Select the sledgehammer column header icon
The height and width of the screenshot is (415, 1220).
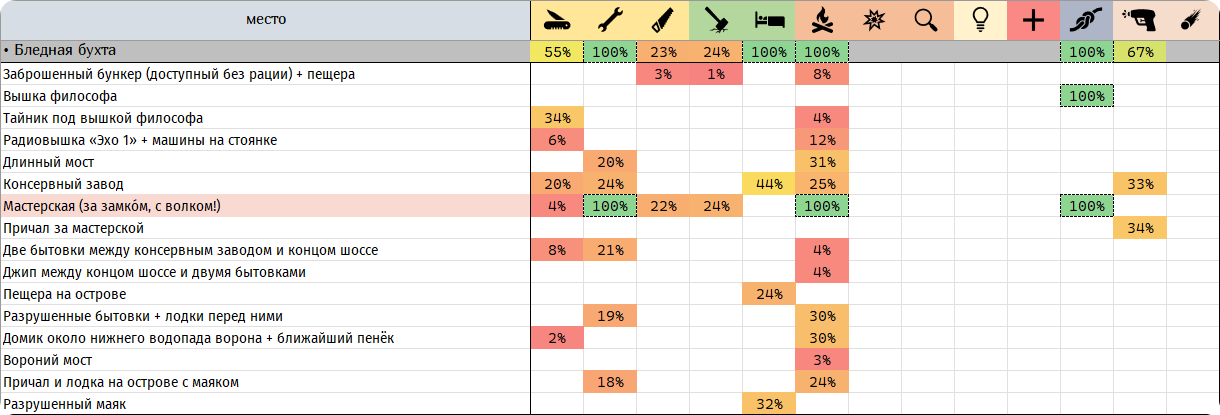pyautogui.click(x=716, y=20)
